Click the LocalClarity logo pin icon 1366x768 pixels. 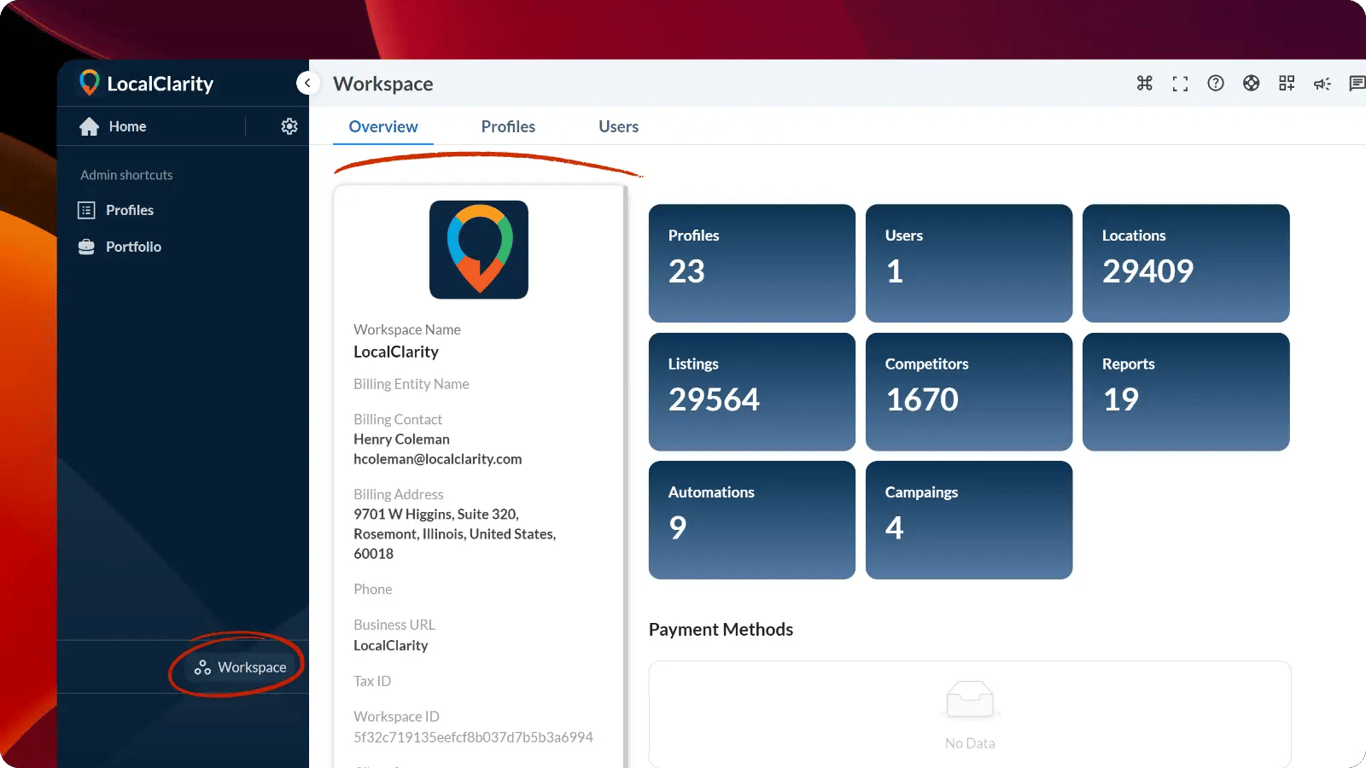click(x=90, y=83)
